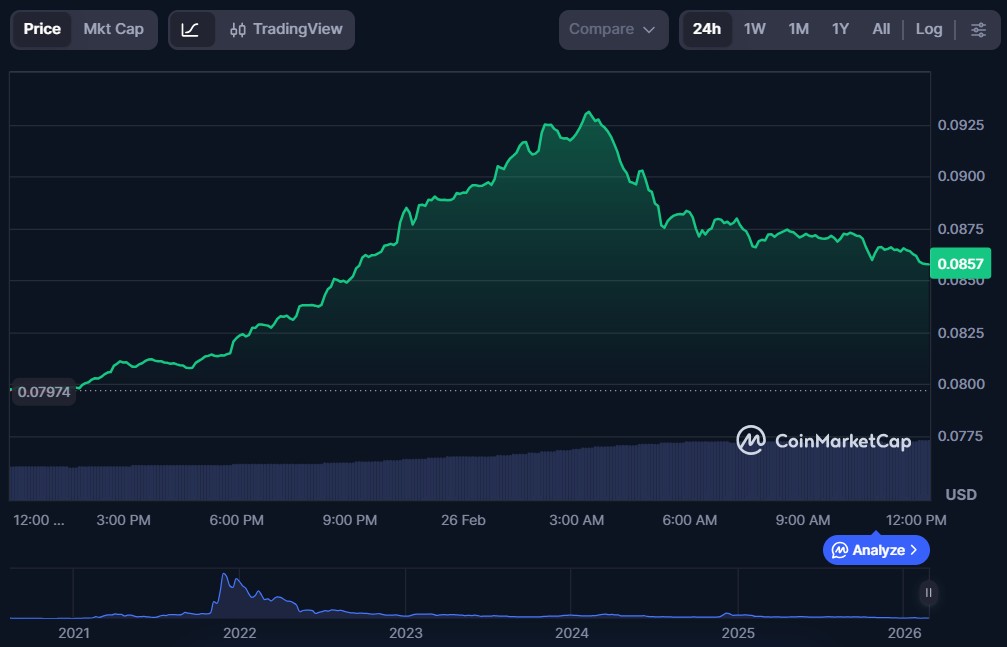Select the 1M time range
The image size is (1007, 647).
(798, 29)
